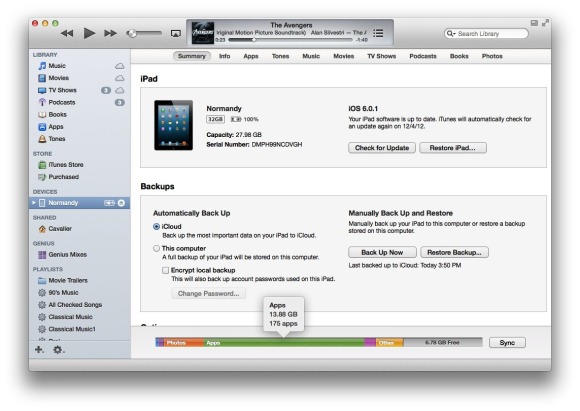Switch to mini player icon
Image resolution: width=580 pixels, height=411 pixels.
pos(534,23)
